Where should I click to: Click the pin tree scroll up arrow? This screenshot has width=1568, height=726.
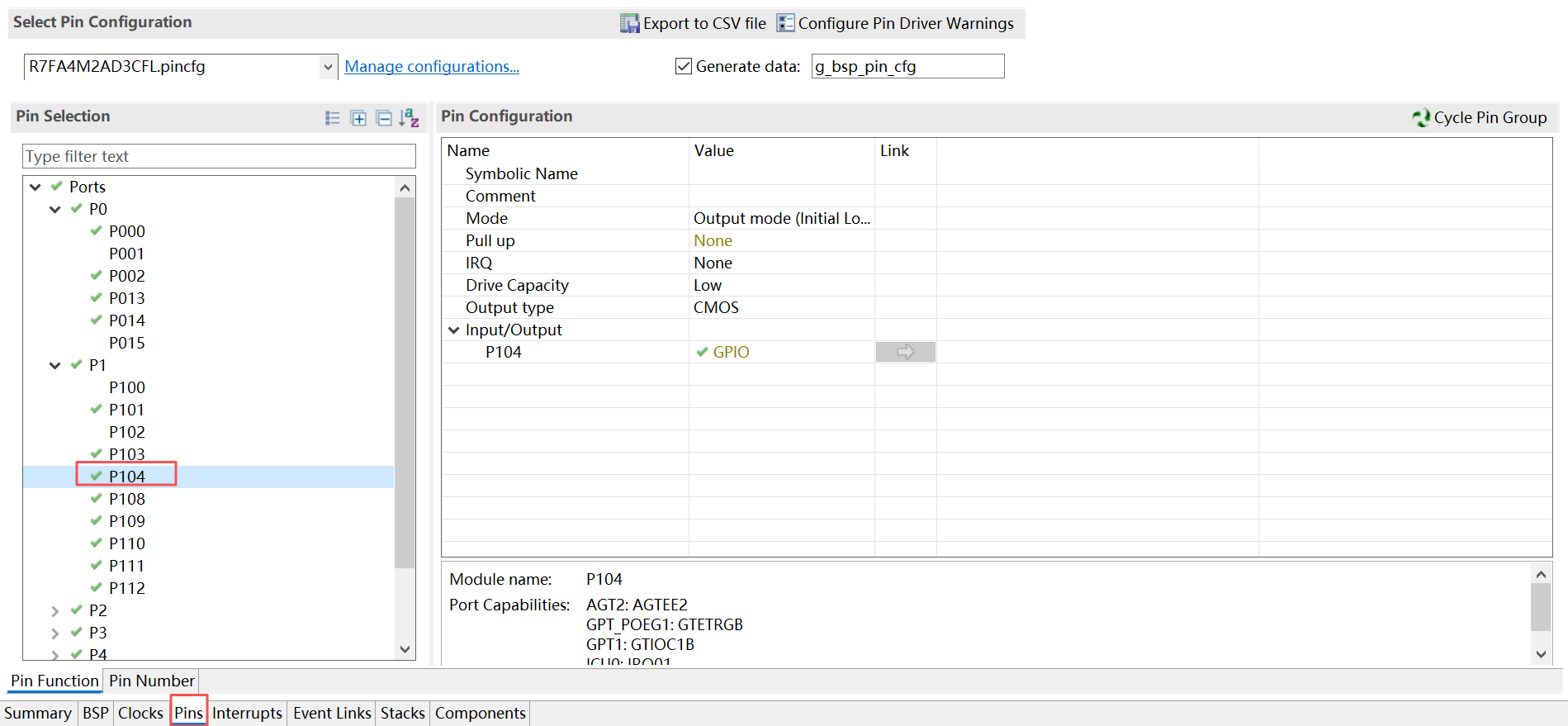(x=405, y=187)
